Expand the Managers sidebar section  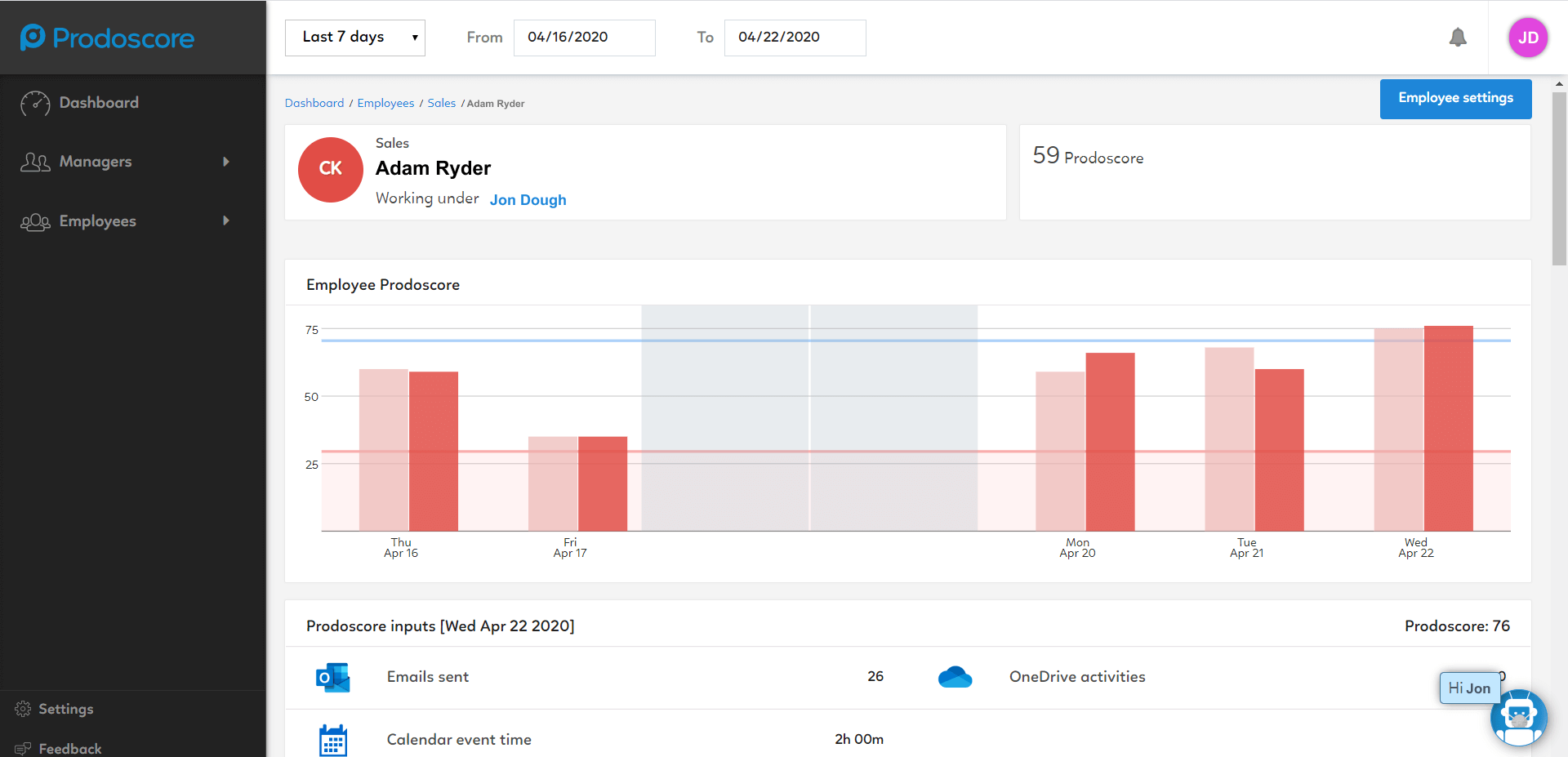226,162
